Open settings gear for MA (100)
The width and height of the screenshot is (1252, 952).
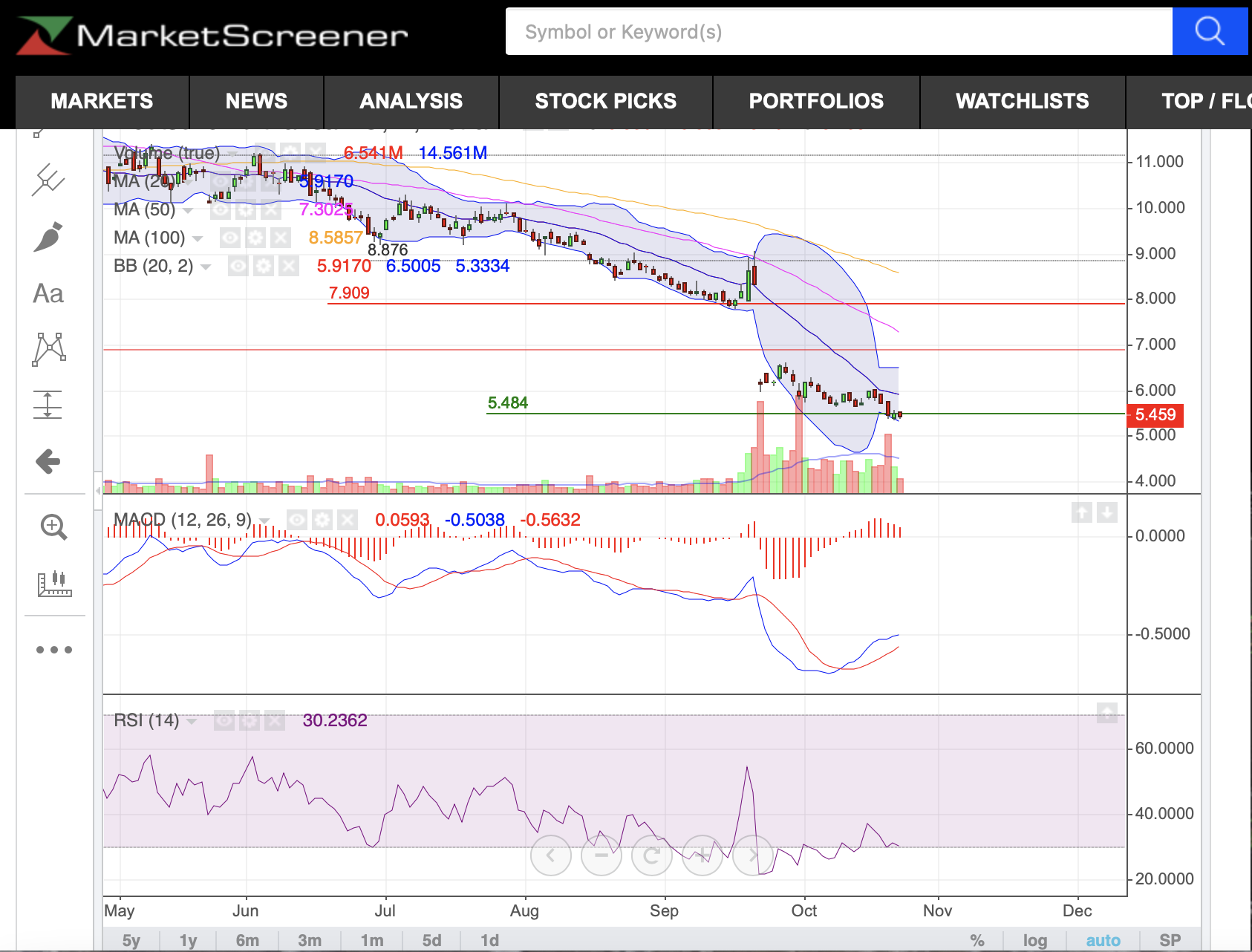pos(255,238)
